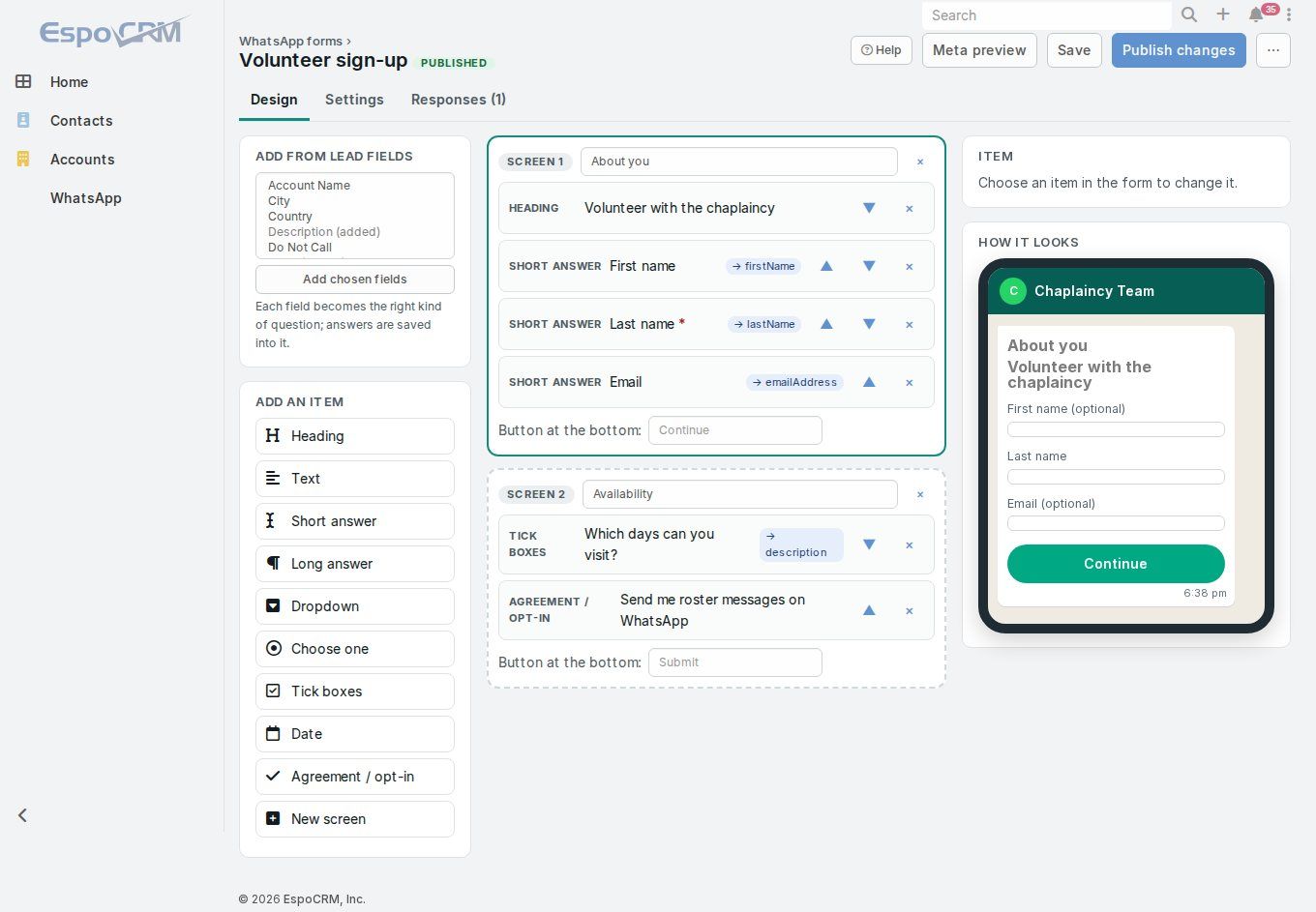Switch to the Settings tab
1316x912 pixels.
coord(354,100)
